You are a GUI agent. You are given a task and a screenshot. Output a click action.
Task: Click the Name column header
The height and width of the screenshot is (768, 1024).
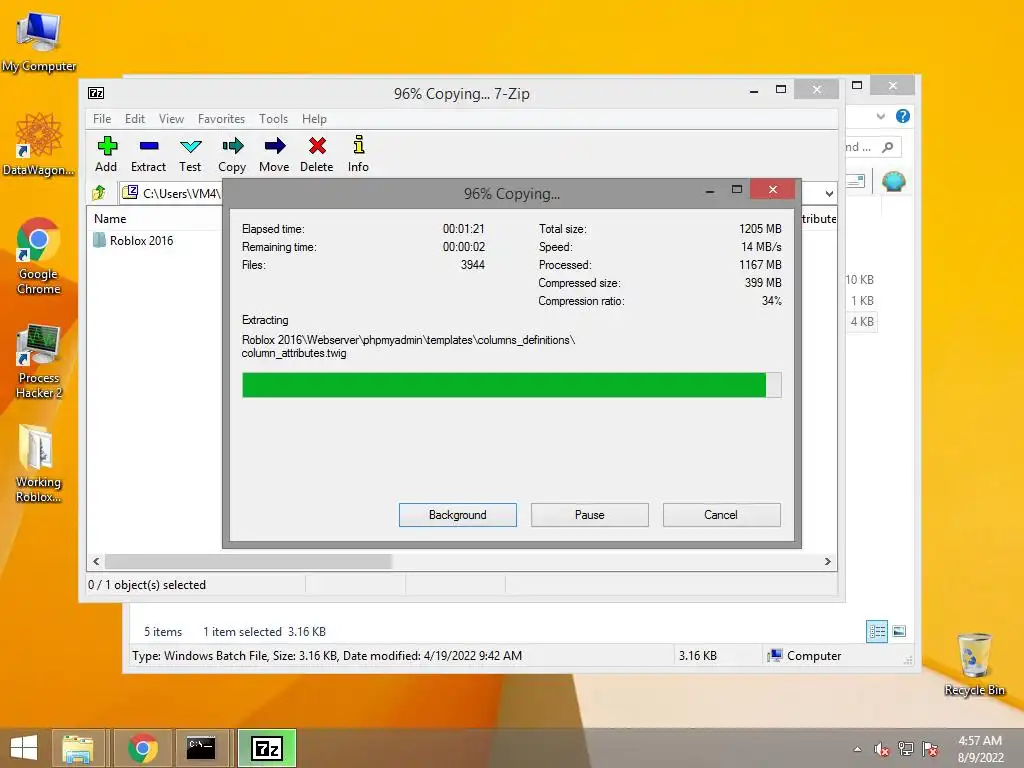tap(110, 219)
